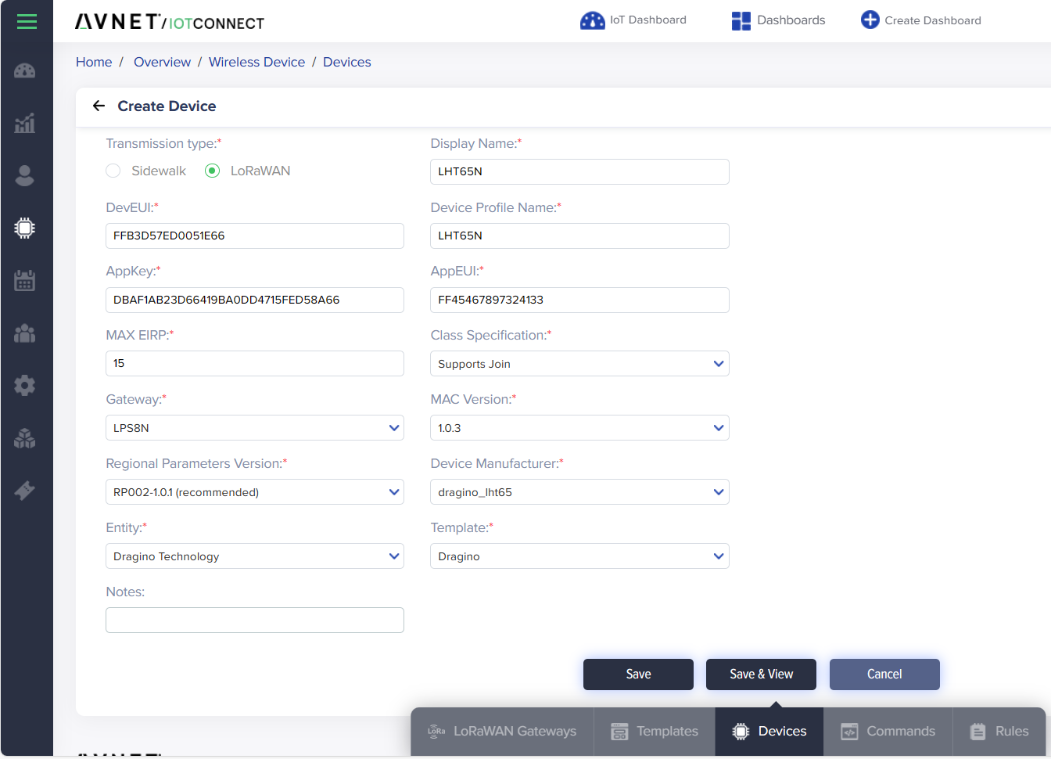Viewport: 1051px width, 759px height.
Task: Focus the Display Name field
Action: [579, 172]
